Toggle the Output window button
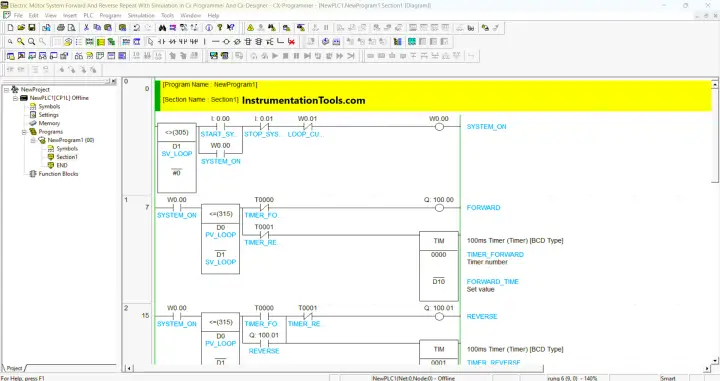The width and height of the screenshot is (720, 381). (x=21, y=56)
